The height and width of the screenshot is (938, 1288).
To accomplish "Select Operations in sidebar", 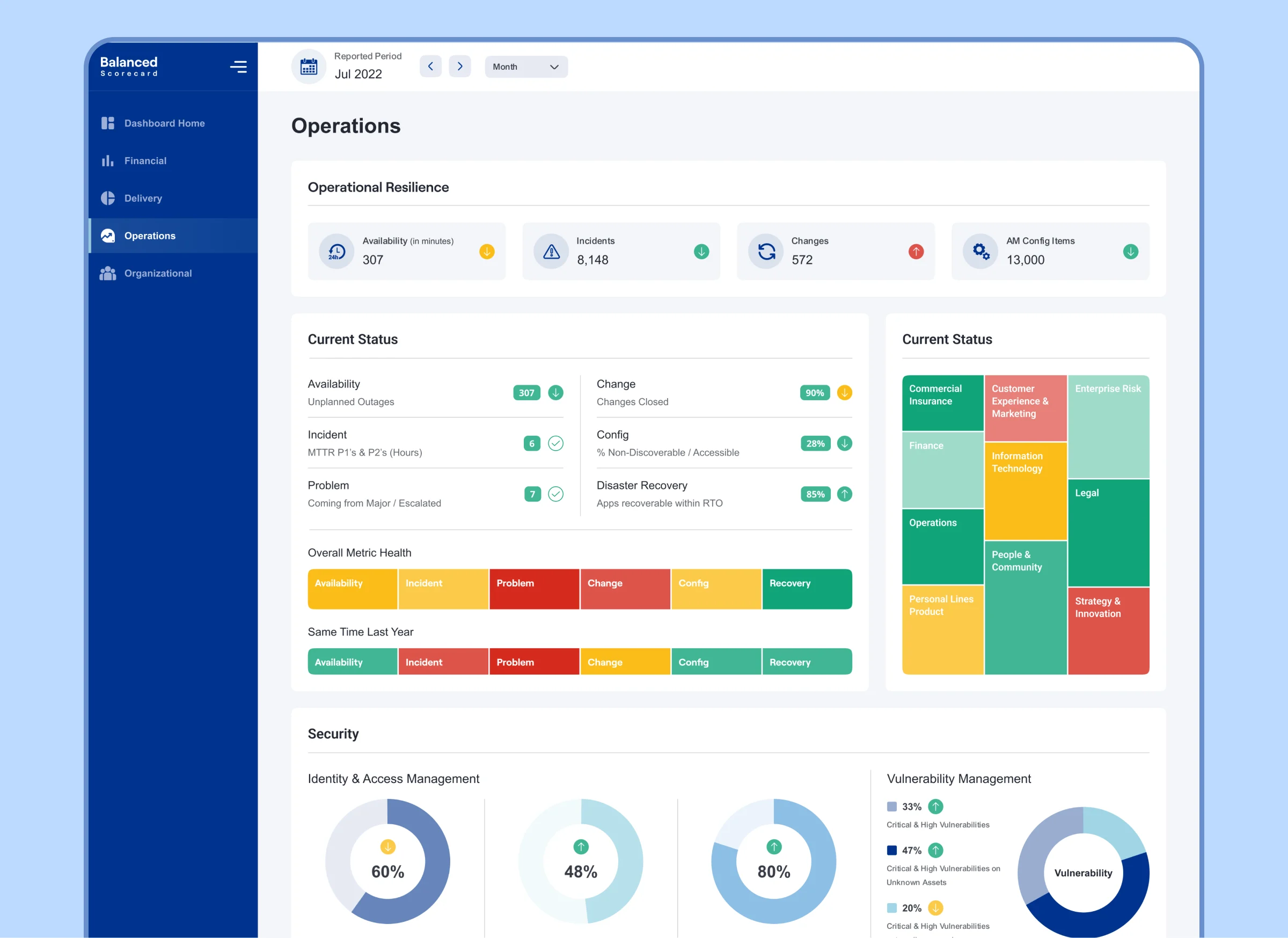I will [173, 236].
